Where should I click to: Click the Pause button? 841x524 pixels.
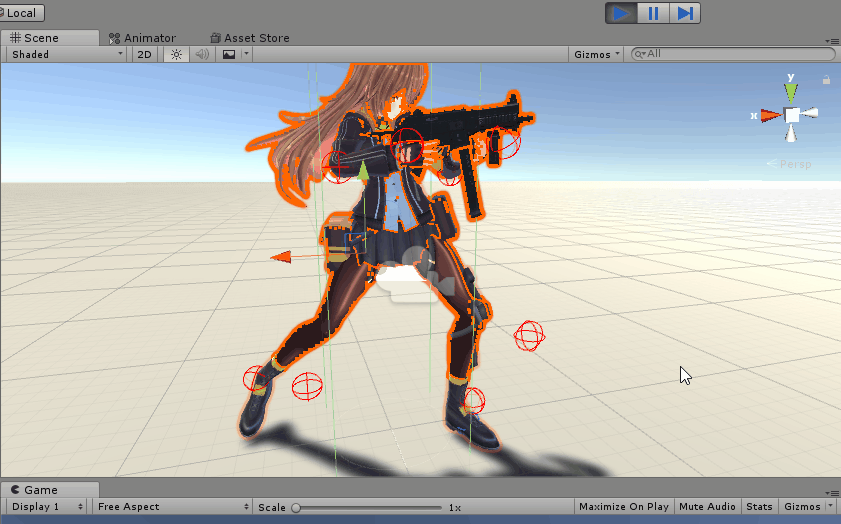[x=653, y=13]
